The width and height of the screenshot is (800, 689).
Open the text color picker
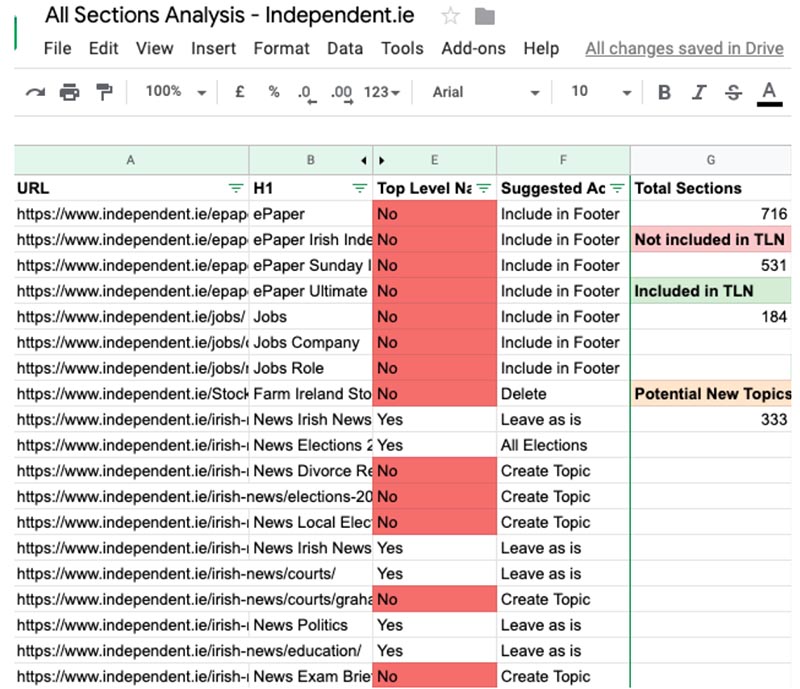point(769,93)
